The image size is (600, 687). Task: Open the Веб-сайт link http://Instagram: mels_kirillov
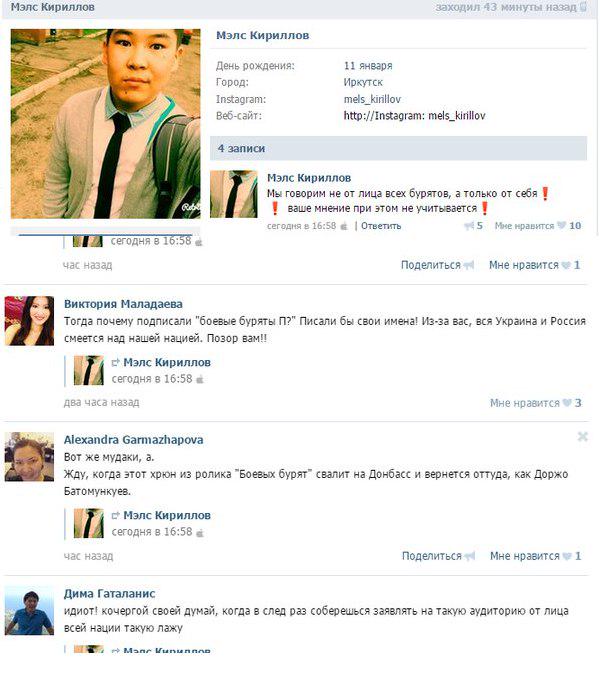[414, 116]
